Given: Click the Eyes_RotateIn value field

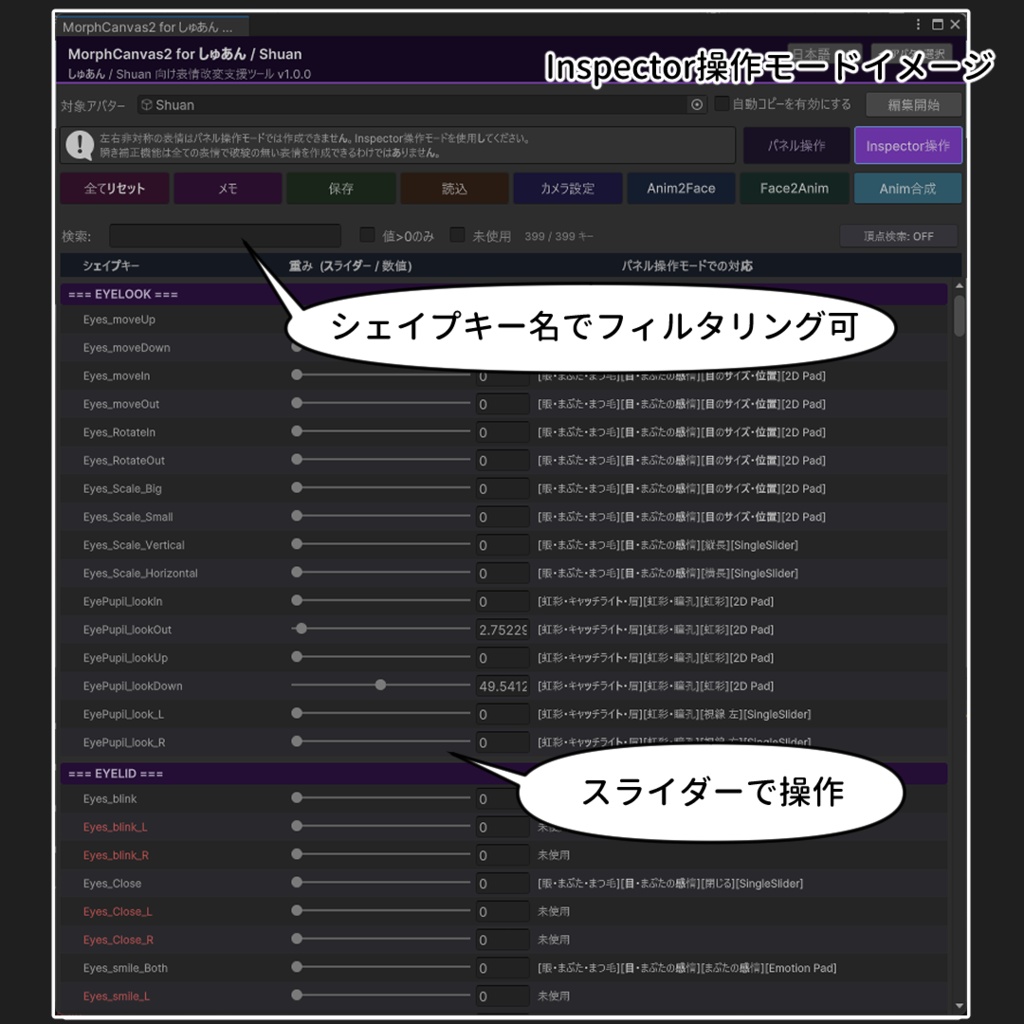Looking at the screenshot, I should (x=502, y=432).
